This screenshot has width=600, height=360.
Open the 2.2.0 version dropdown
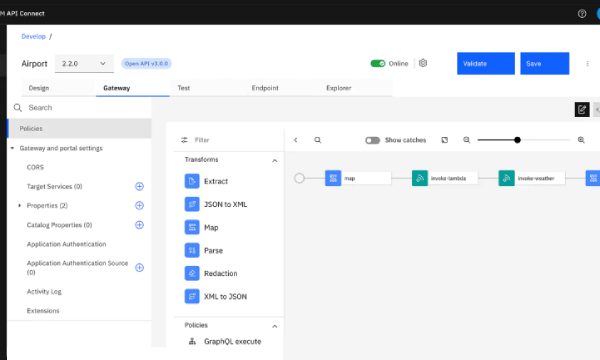pyautogui.click(x=84, y=64)
